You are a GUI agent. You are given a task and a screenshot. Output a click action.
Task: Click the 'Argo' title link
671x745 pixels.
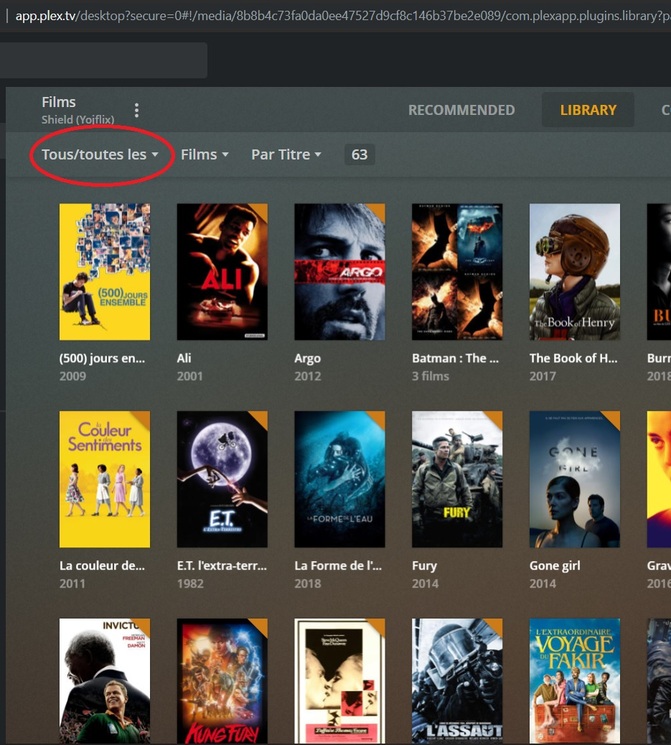[x=307, y=359]
